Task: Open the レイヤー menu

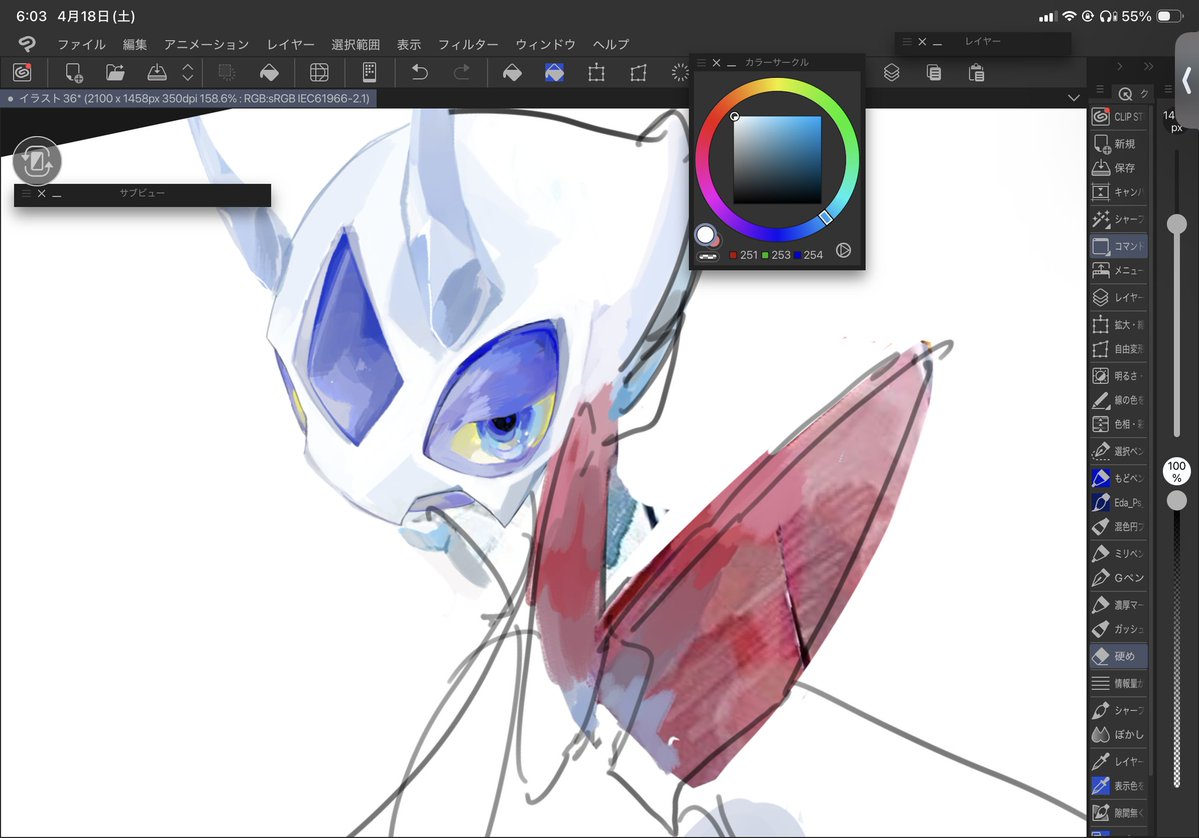Action: [x=291, y=44]
